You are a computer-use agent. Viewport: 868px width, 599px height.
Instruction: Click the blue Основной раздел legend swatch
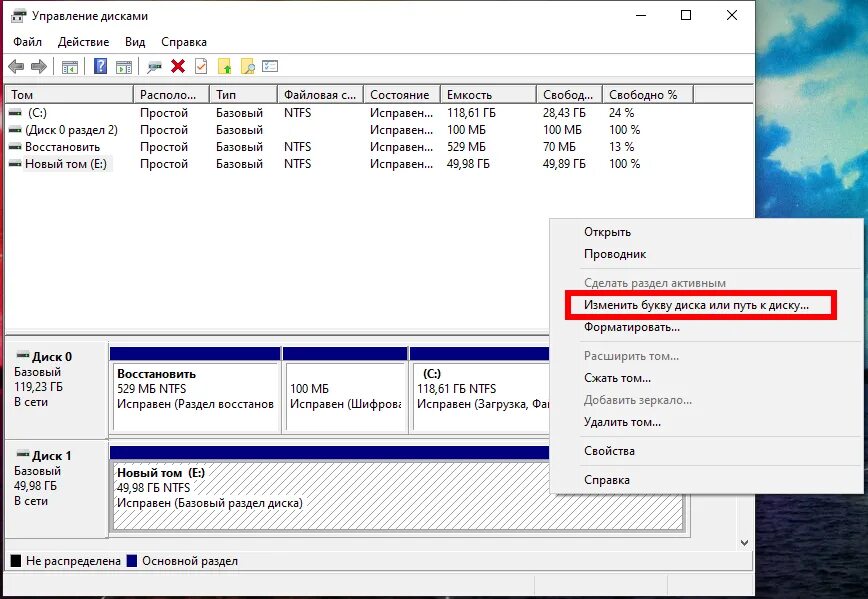pos(132,561)
